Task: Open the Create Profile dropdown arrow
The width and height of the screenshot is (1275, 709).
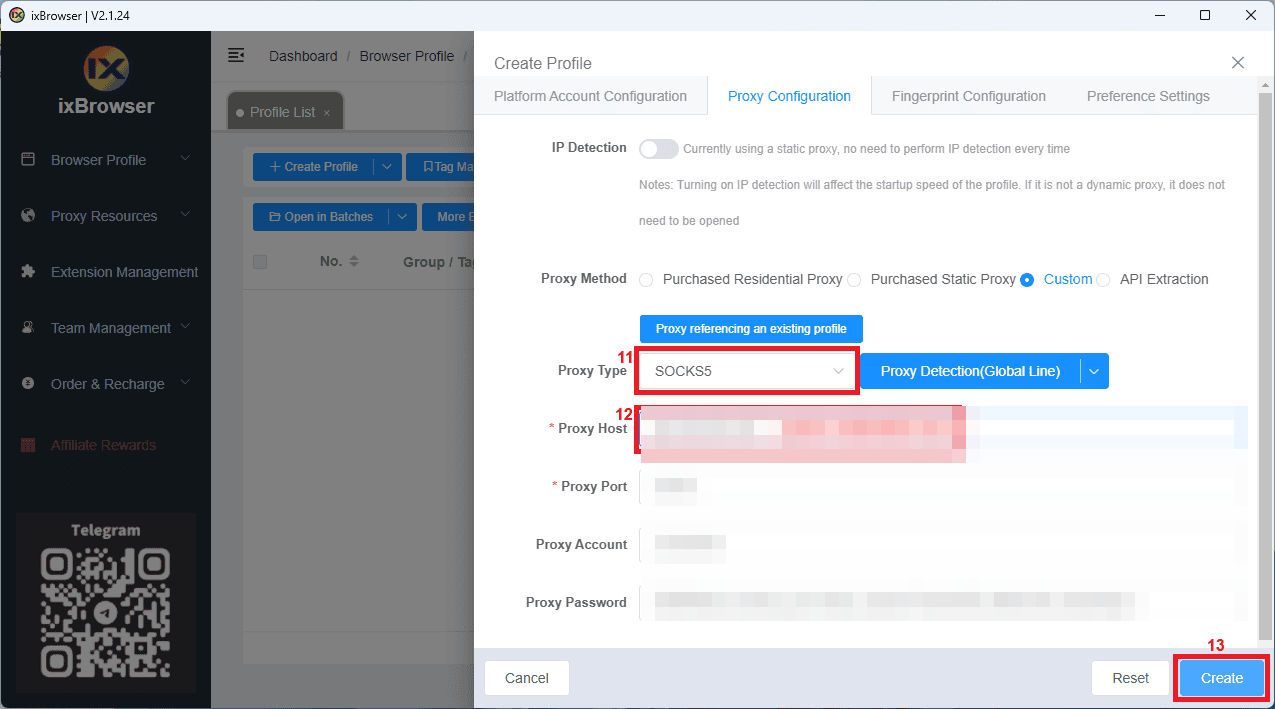Action: (x=388, y=167)
